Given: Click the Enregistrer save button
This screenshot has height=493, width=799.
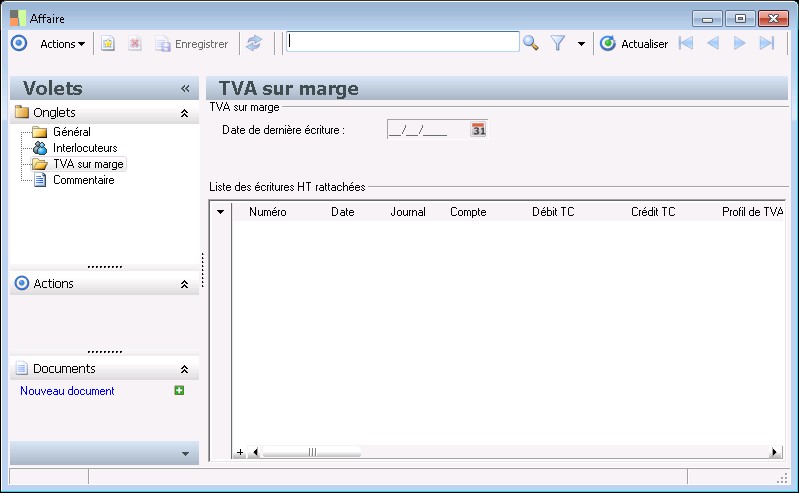Looking at the screenshot, I should point(192,44).
